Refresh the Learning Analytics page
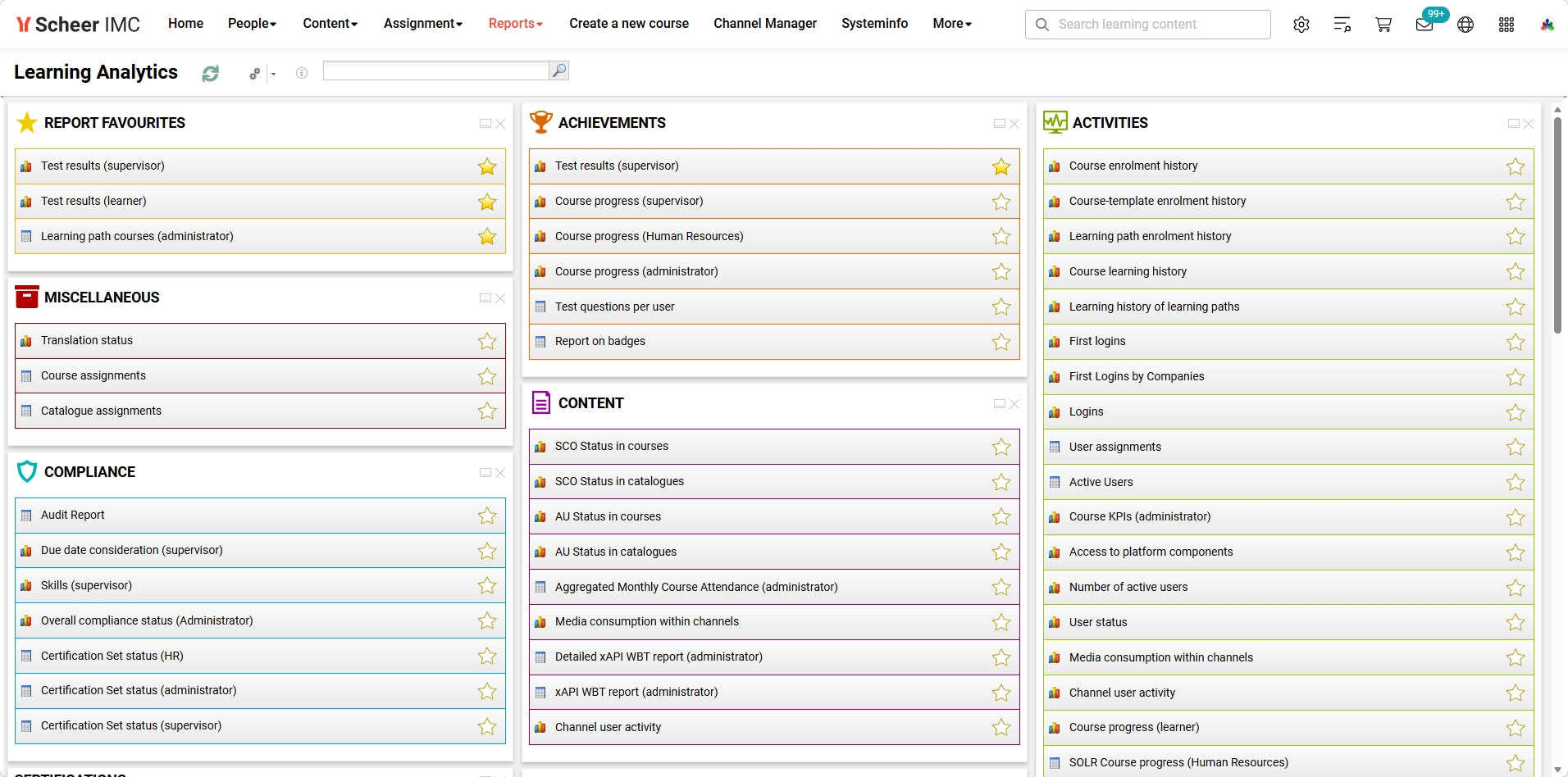1568x777 pixels. (211, 74)
